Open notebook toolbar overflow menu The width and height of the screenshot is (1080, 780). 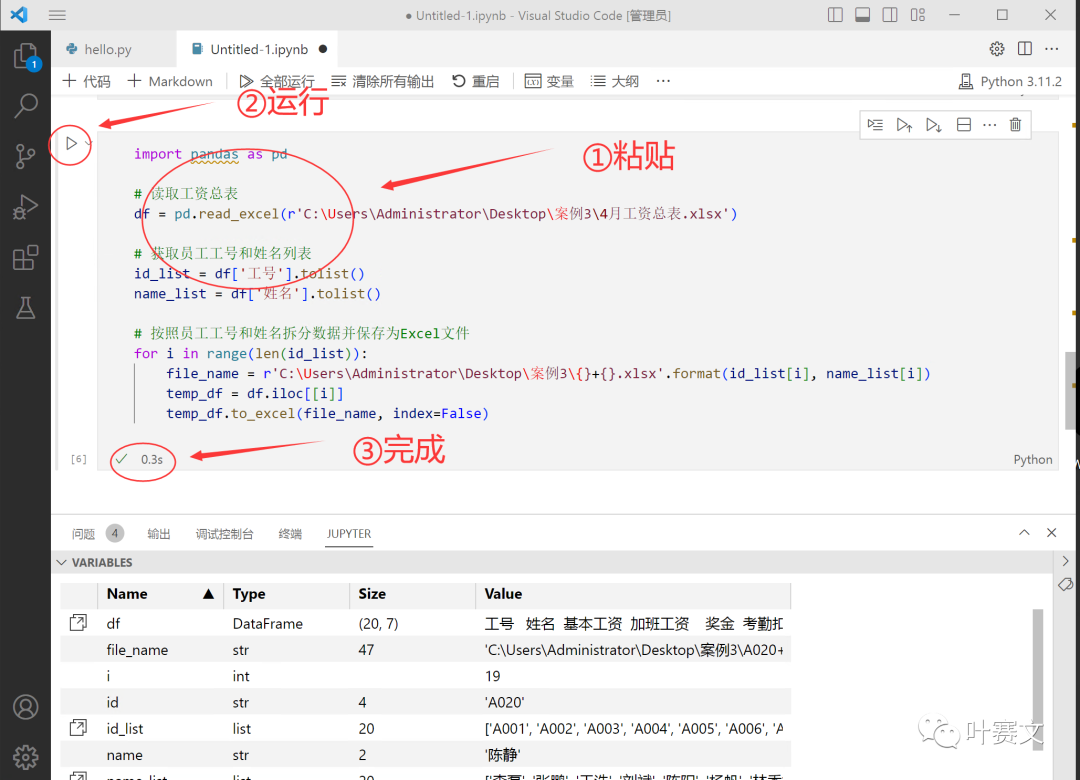coord(662,81)
